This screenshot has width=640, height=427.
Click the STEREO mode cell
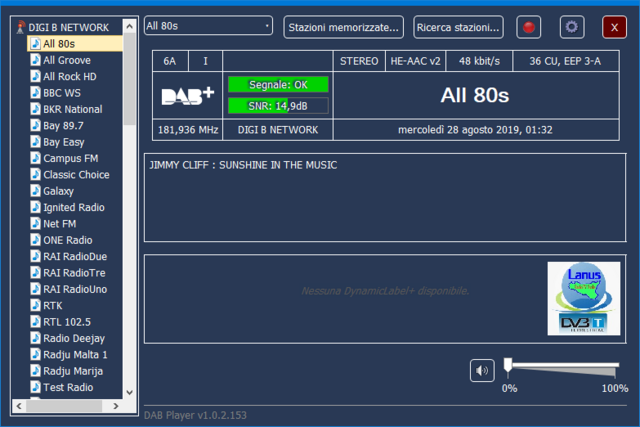pyautogui.click(x=359, y=61)
